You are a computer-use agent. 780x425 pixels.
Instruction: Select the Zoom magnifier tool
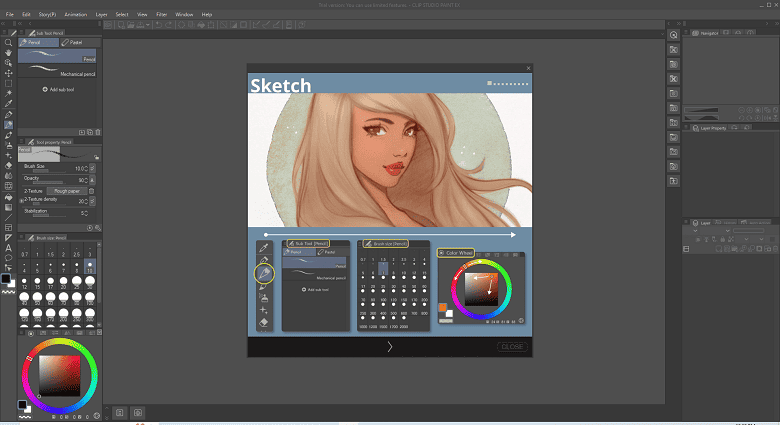click(8, 42)
